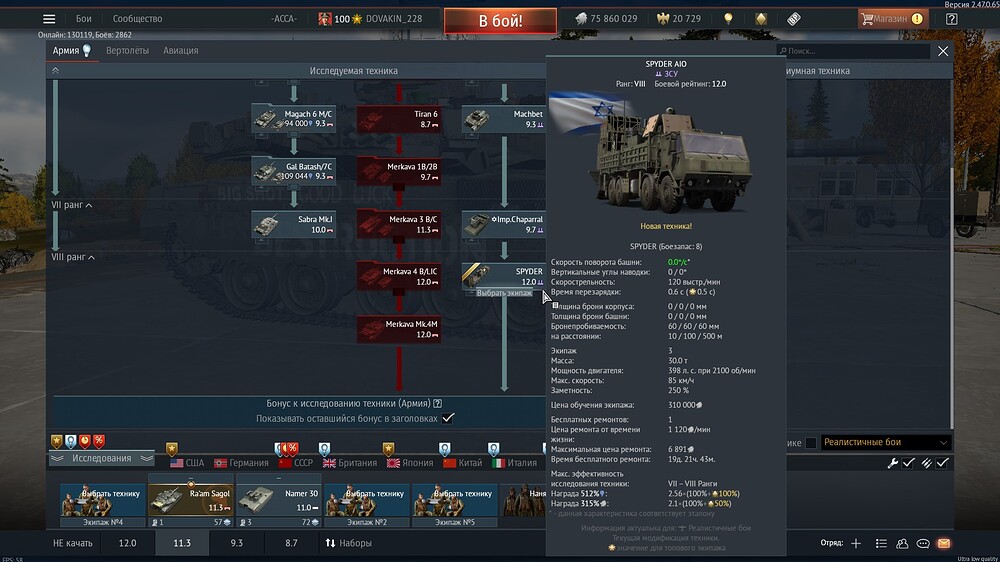The width and height of the screenshot is (1000, 562).
Task: Select the Merkava Mk.4M vehicle
Action: coord(399,329)
